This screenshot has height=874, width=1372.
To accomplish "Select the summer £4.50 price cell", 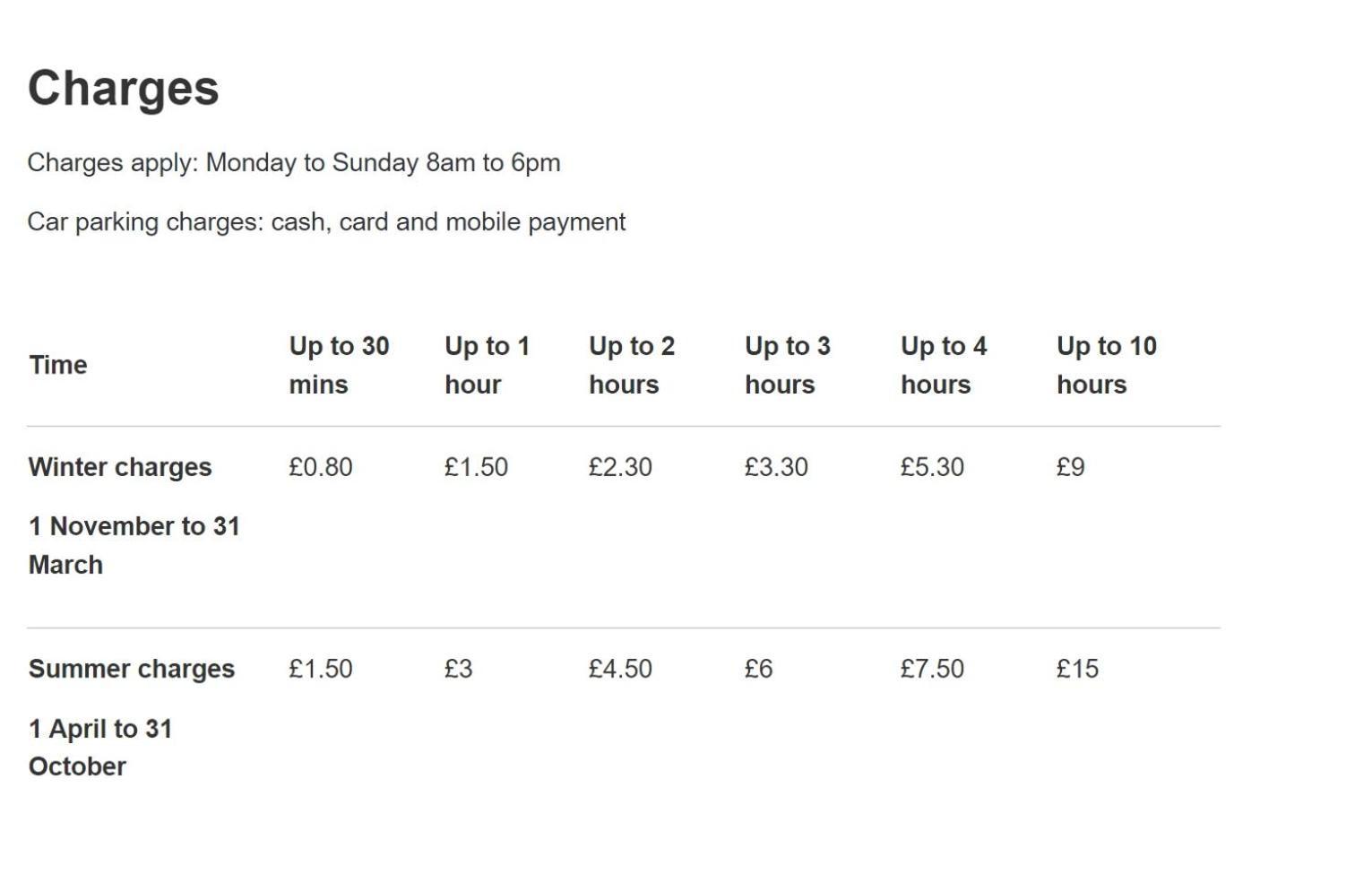I will 620,669.
